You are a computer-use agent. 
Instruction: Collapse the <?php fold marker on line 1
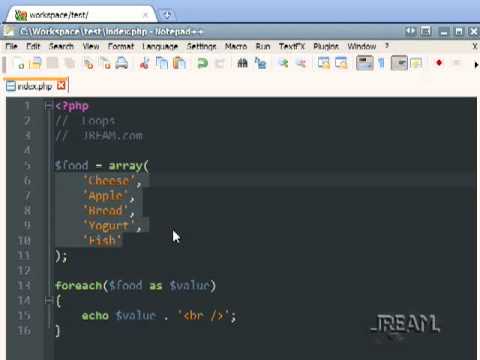pos(49,106)
